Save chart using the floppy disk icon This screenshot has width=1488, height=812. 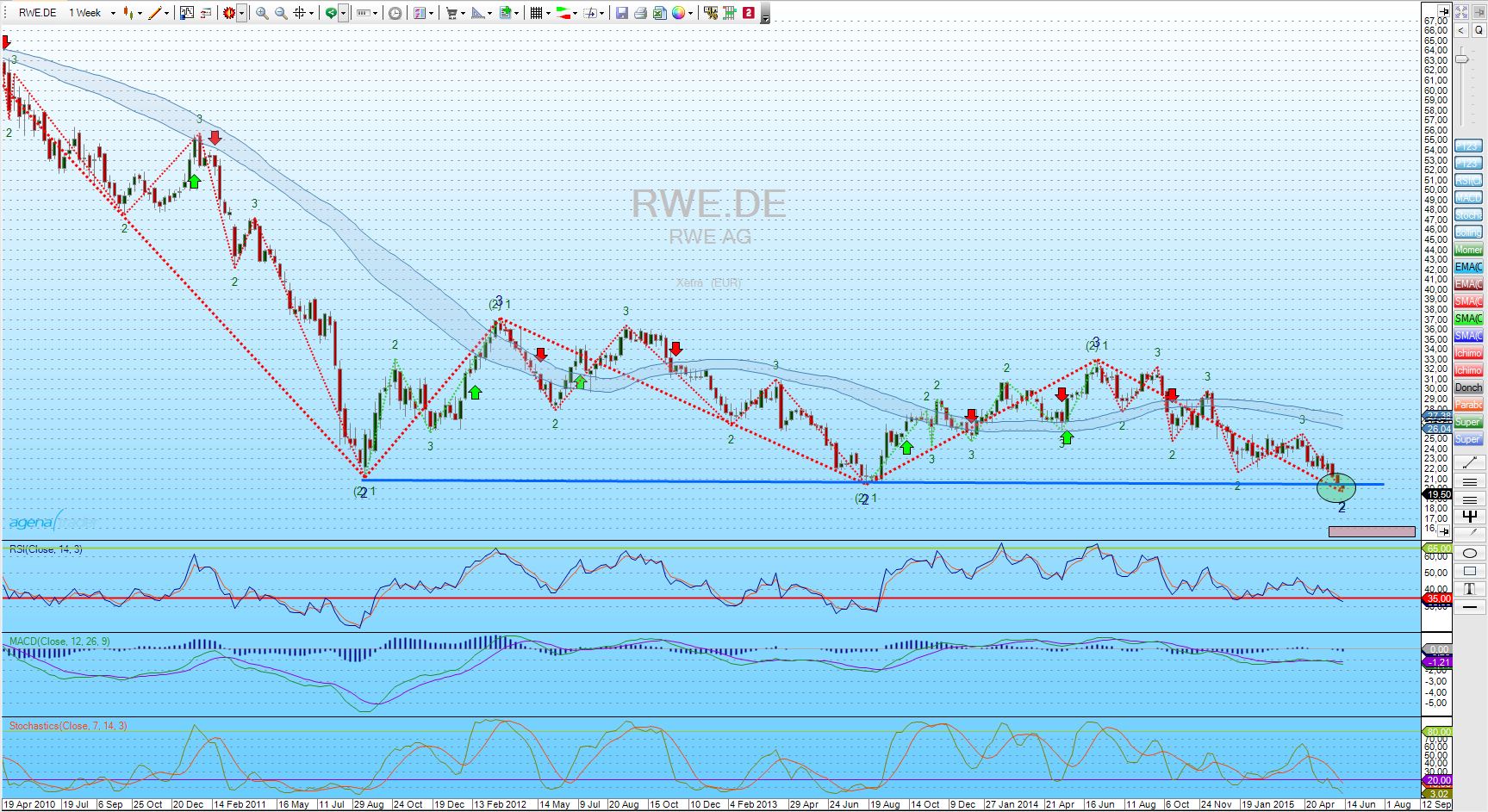[x=621, y=13]
